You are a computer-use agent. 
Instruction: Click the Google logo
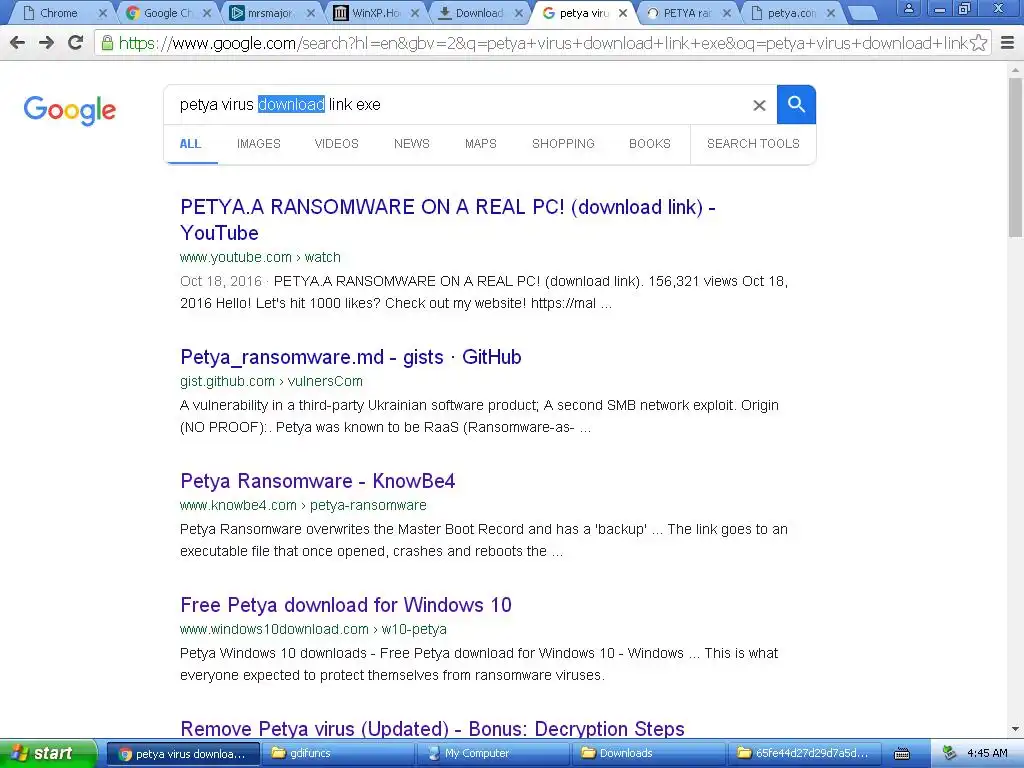pos(70,110)
